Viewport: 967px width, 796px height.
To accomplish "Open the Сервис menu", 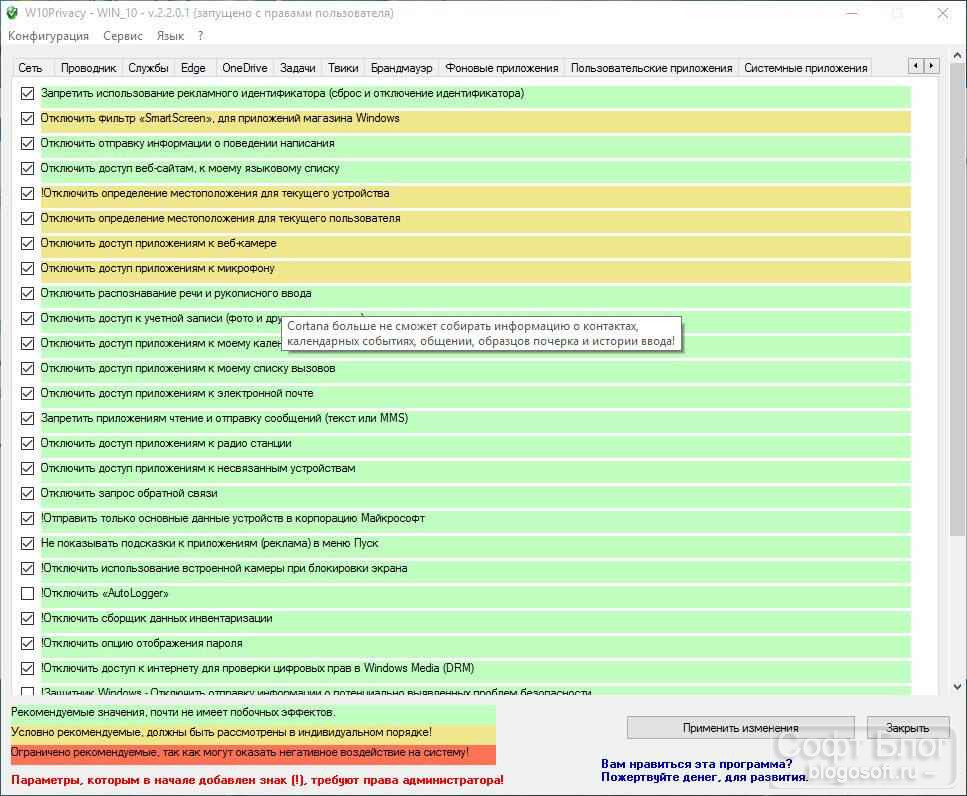I will point(123,36).
